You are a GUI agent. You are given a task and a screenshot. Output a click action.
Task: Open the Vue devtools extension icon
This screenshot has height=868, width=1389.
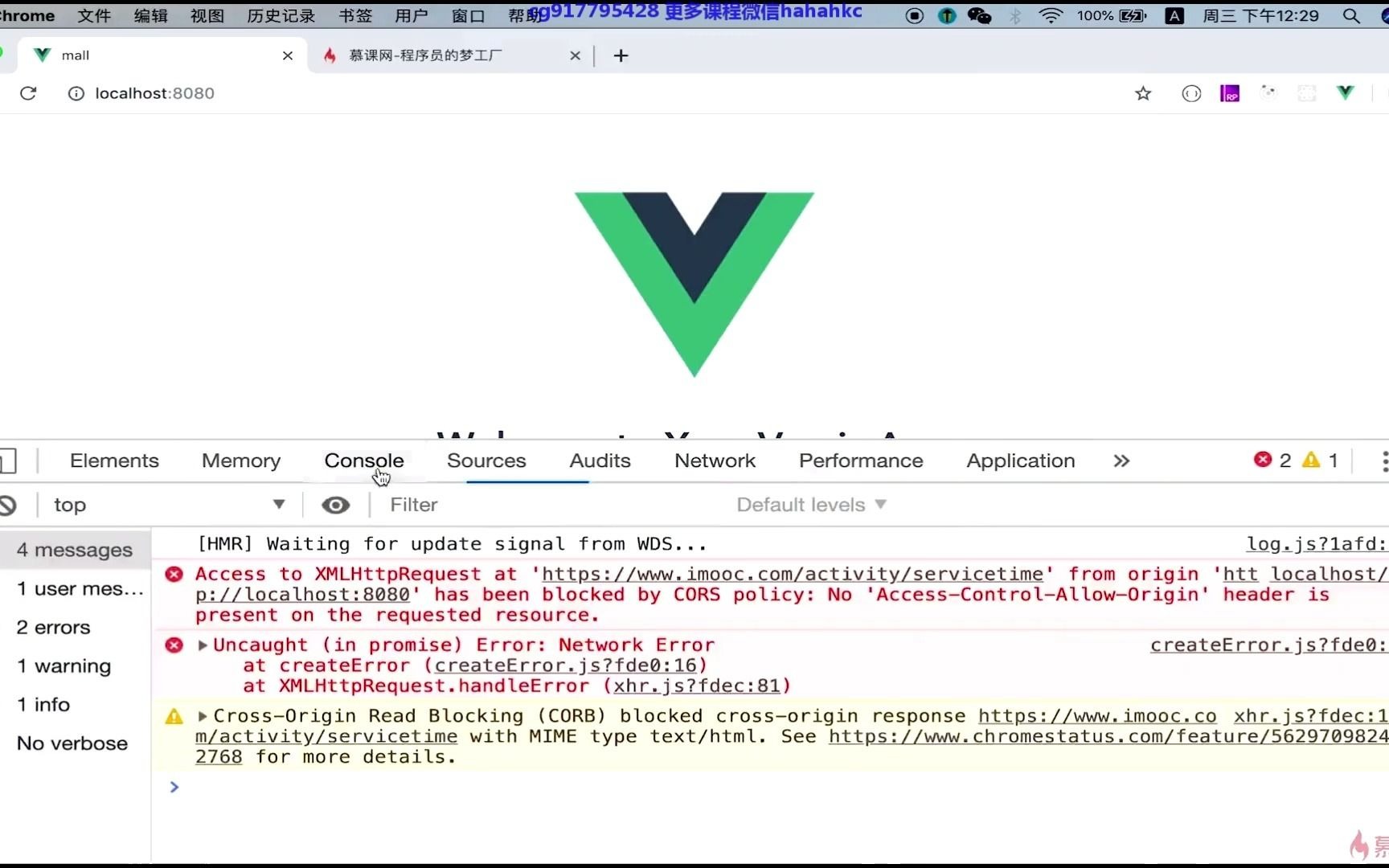coord(1345,92)
